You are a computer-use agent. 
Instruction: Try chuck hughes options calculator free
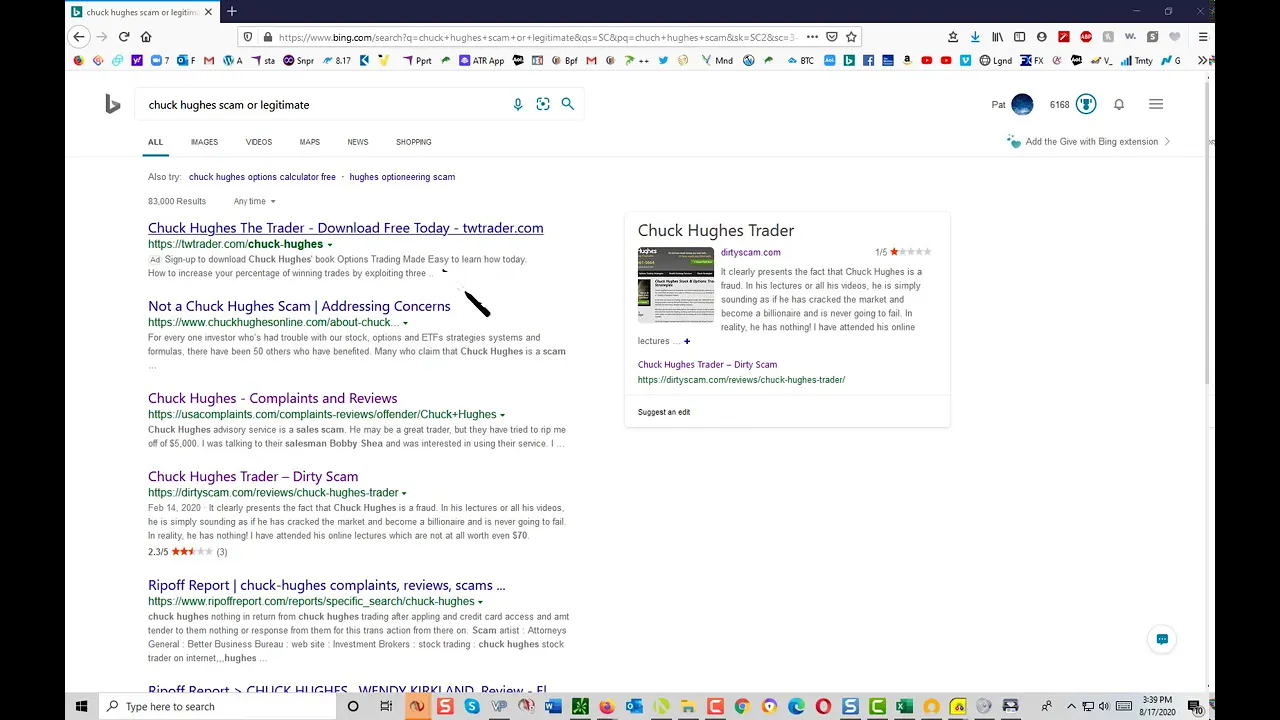click(x=262, y=177)
